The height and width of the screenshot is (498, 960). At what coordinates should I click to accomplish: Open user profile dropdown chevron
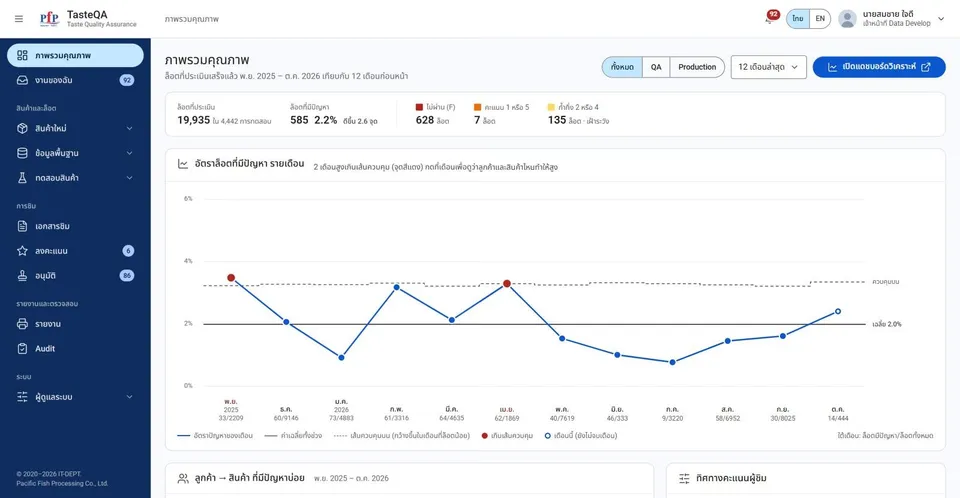click(941, 19)
